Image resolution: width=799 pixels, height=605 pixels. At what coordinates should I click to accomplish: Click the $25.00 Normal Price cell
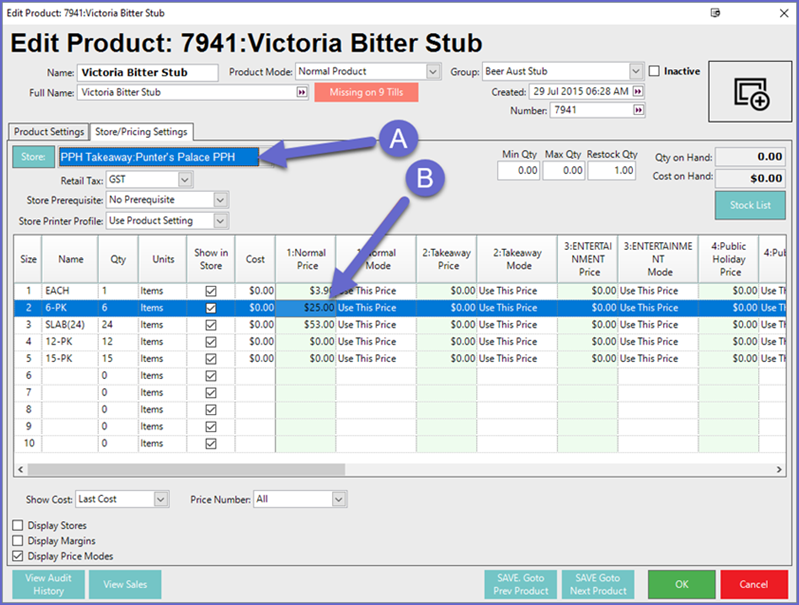(306, 308)
